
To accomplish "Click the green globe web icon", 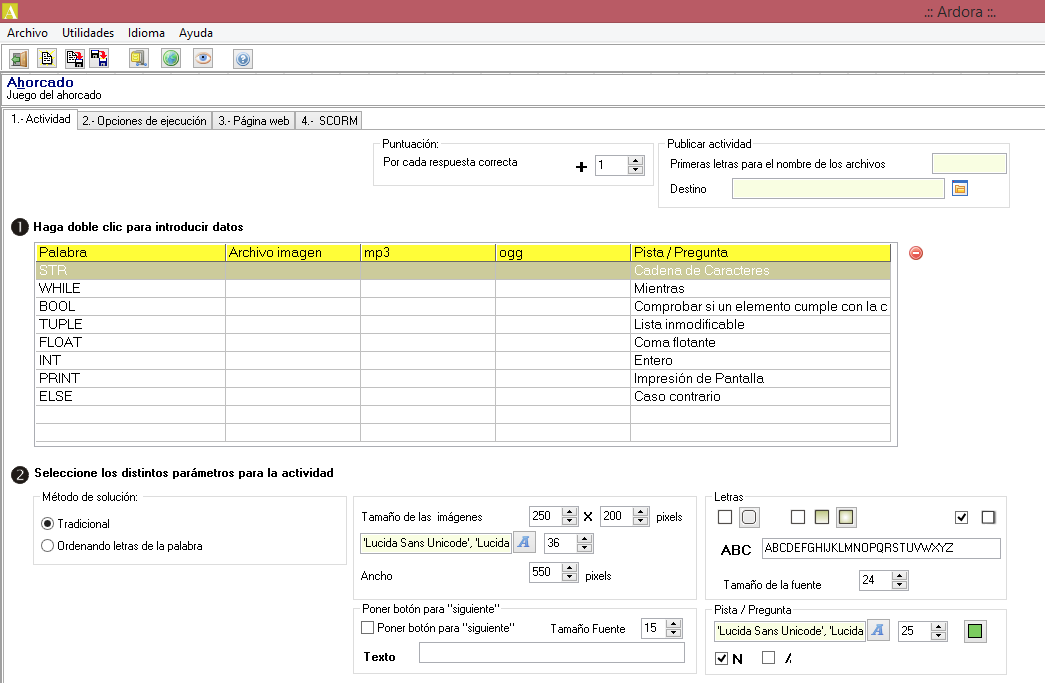I will [x=171, y=59].
